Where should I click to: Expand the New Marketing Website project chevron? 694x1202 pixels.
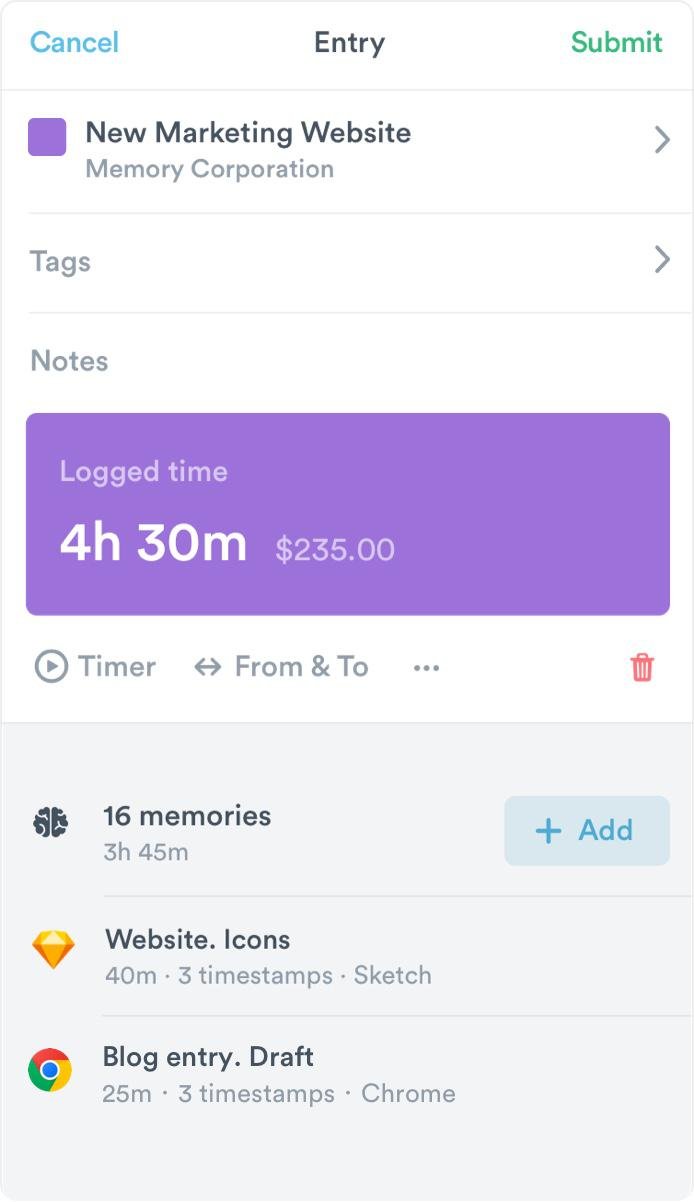click(x=661, y=140)
